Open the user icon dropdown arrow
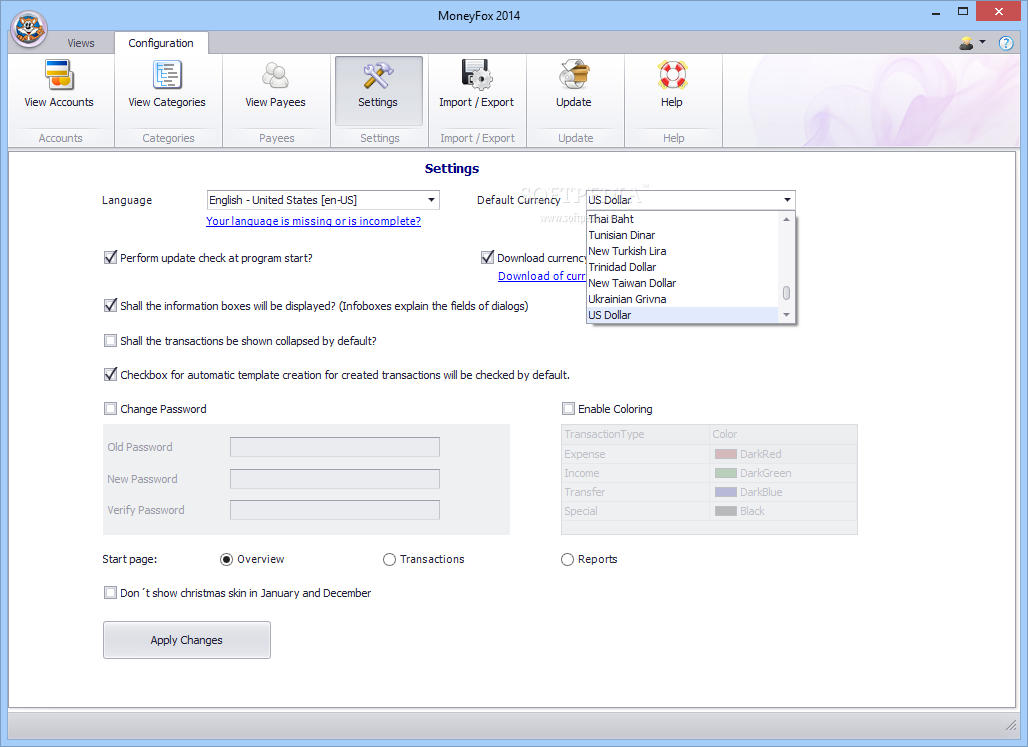The image size is (1028, 747). coord(982,42)
